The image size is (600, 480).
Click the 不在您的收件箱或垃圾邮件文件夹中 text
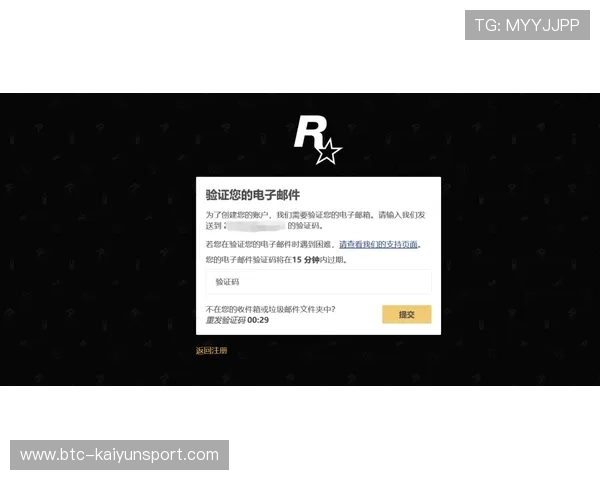pyautogui.click(x=270, y=309)
